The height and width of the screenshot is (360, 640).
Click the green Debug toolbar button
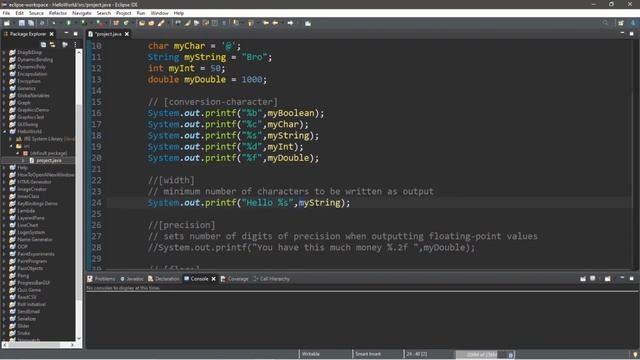[69, 23]
